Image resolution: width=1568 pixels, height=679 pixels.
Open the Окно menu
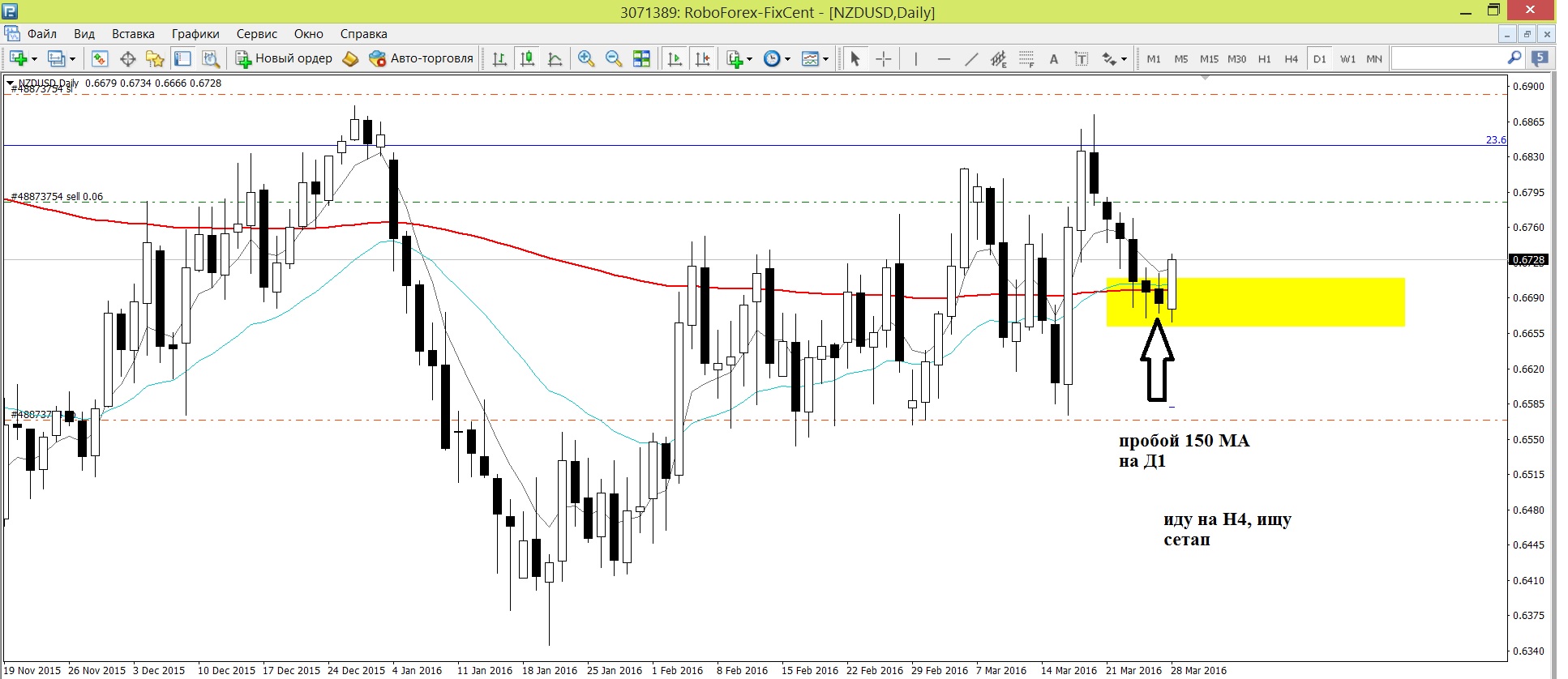coord(309,34)
